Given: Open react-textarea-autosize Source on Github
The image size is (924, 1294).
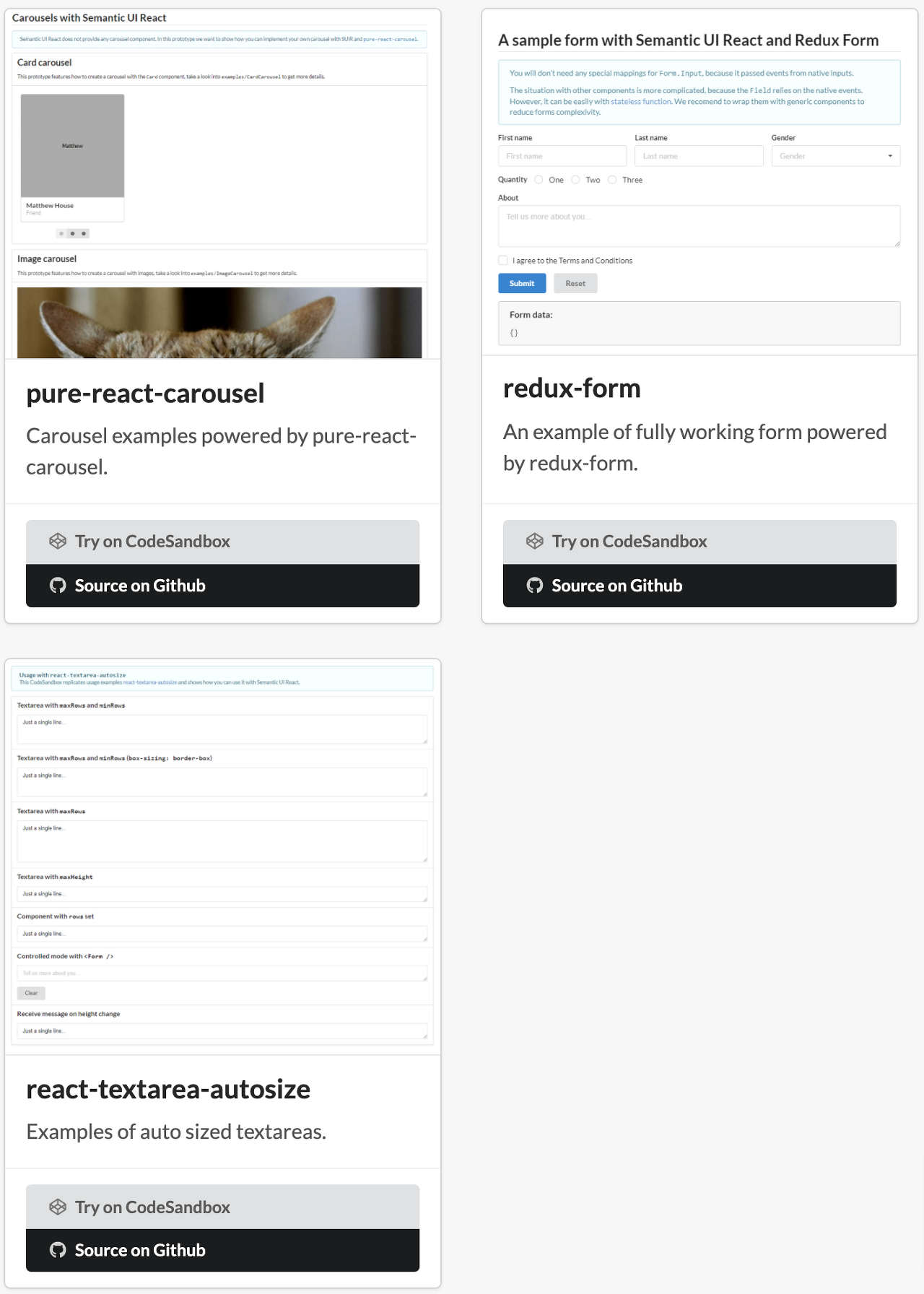Looking at the screenshot, I should click(222, 1250).
